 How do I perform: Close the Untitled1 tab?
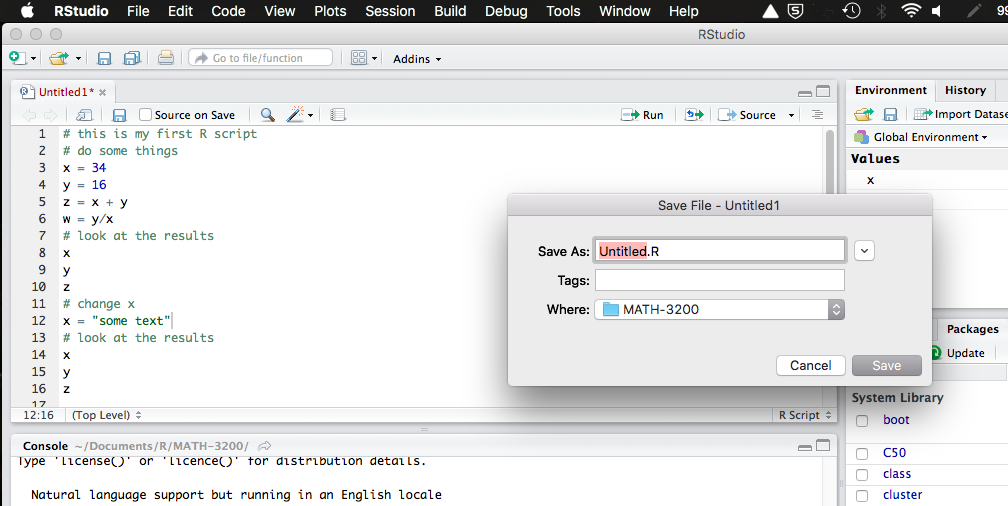pos(103,93)
